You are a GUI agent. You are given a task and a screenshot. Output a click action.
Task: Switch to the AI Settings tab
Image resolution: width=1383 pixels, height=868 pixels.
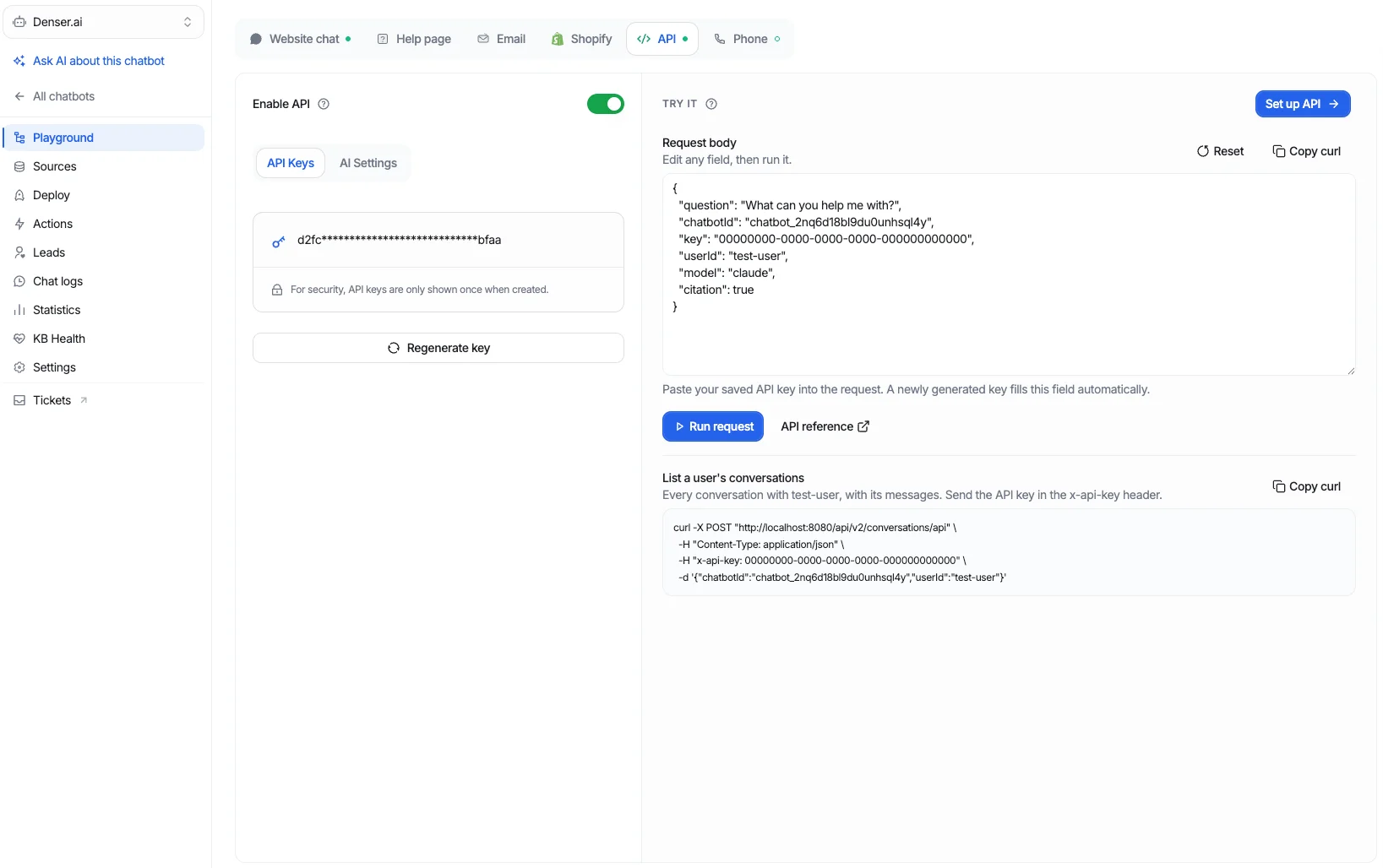pos(368,163)
